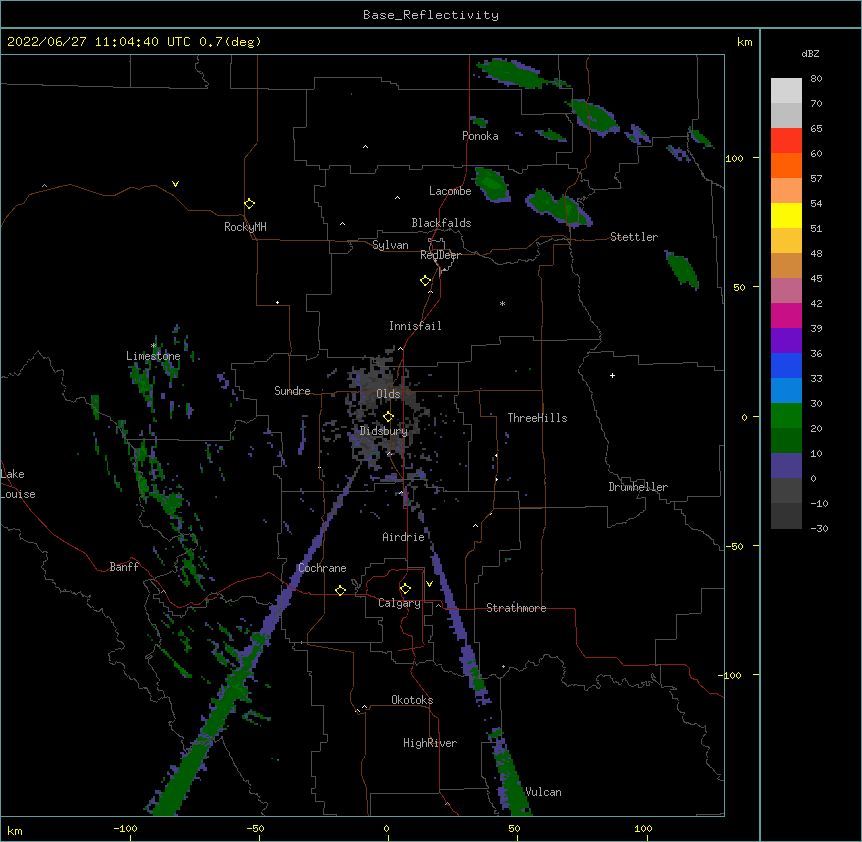Click the Stettler city label
This screenshot has width=862, height=842.
634,237
